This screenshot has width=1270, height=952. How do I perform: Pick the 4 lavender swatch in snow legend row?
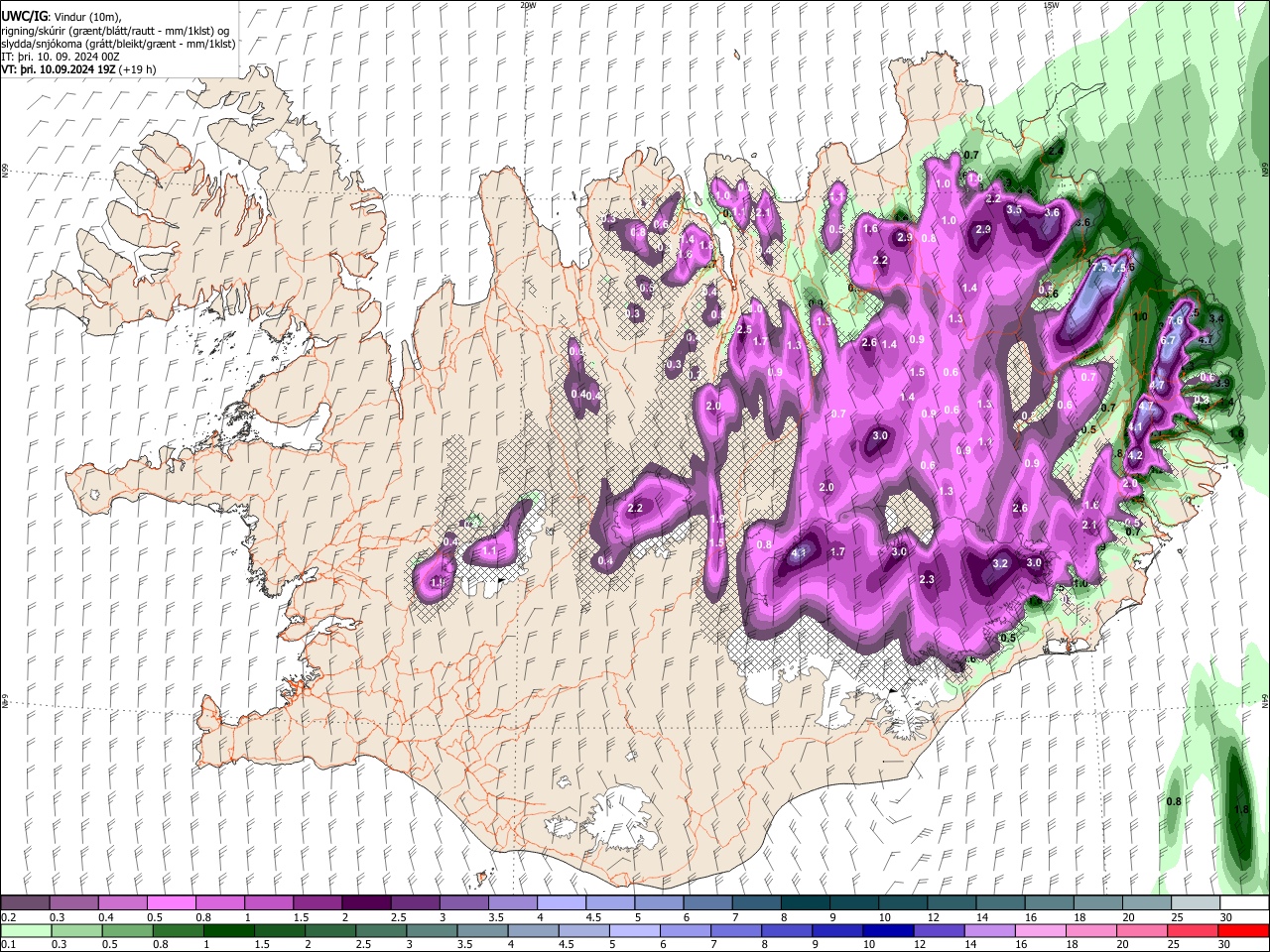point(562,903)
